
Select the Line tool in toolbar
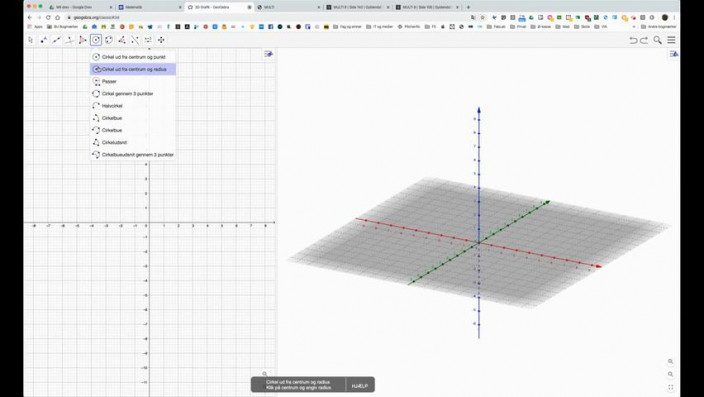(57, 40)
